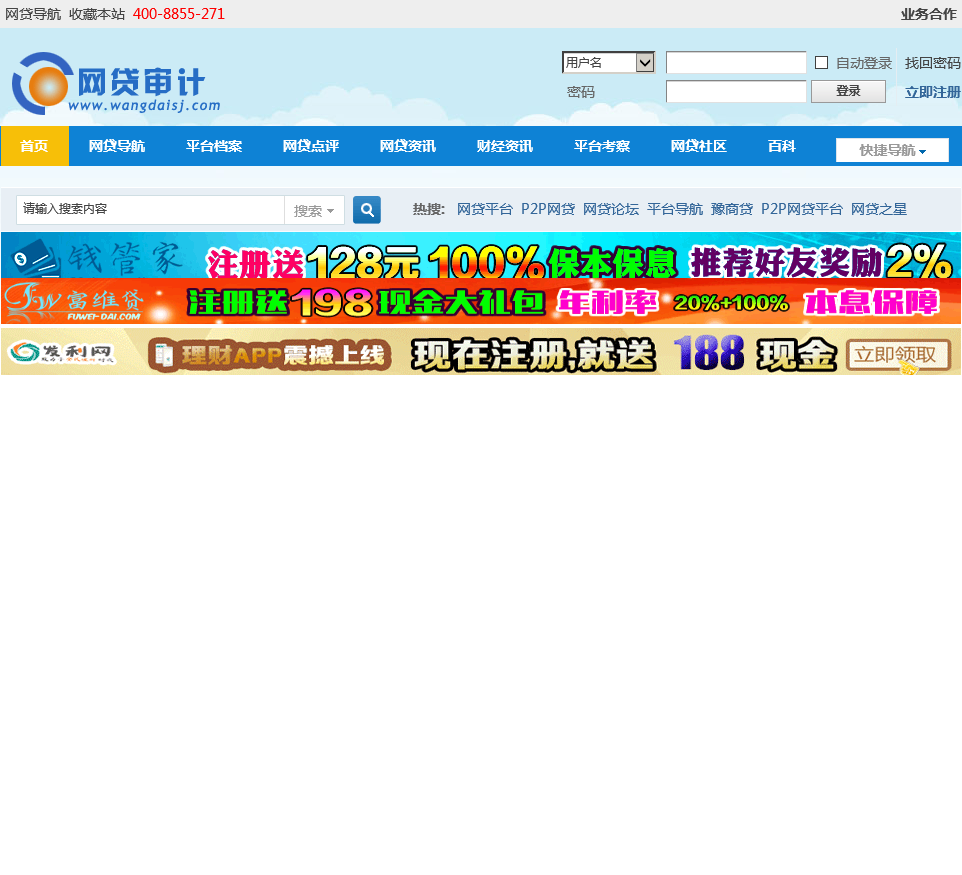Image resolution: width=962 pixels, height=875 pixels.
Task: Click the 请输入搜索内容 search box
Action: tap(150, 210)
